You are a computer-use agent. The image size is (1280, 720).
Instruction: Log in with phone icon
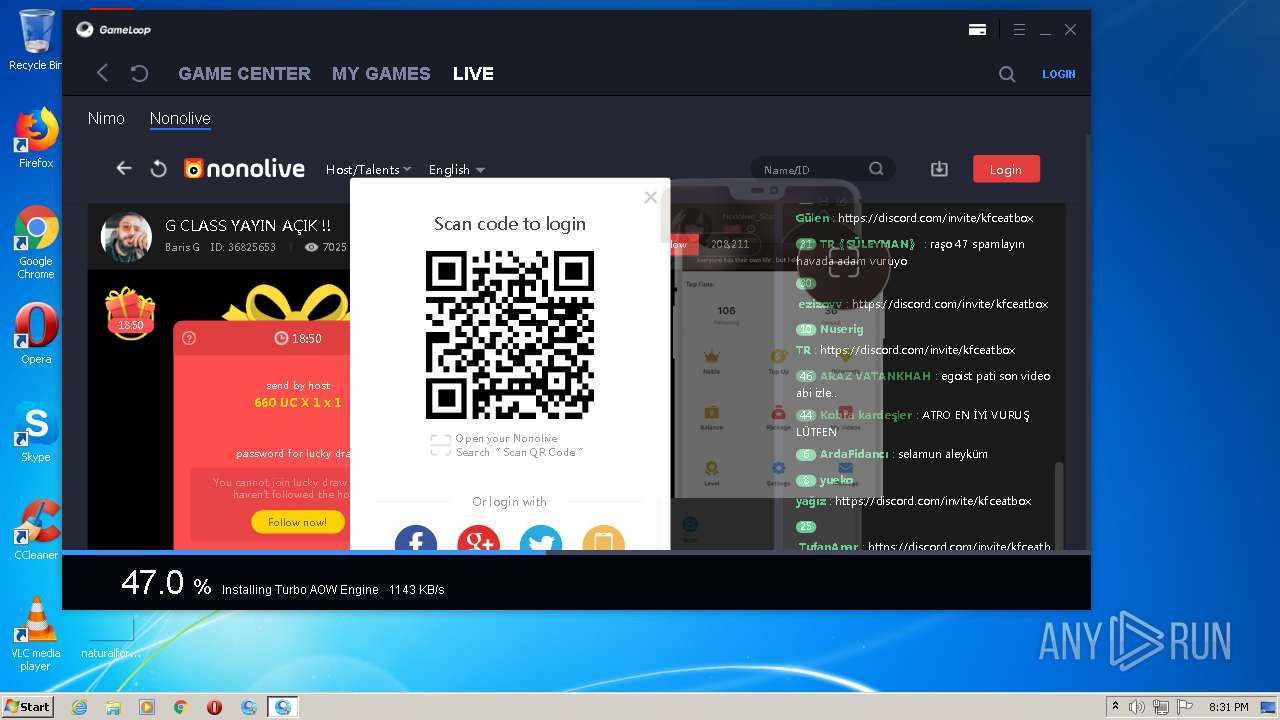tap(603, 539)
